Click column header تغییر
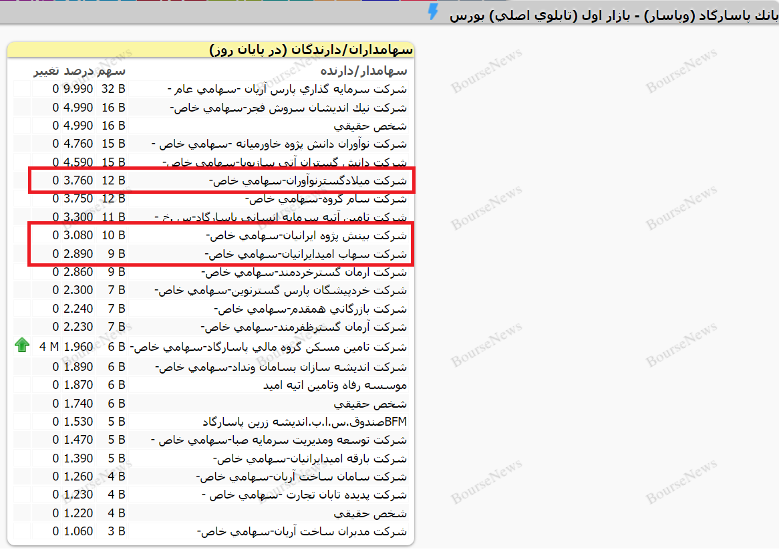Screen dimensions: 780x550 pos(46,71)
